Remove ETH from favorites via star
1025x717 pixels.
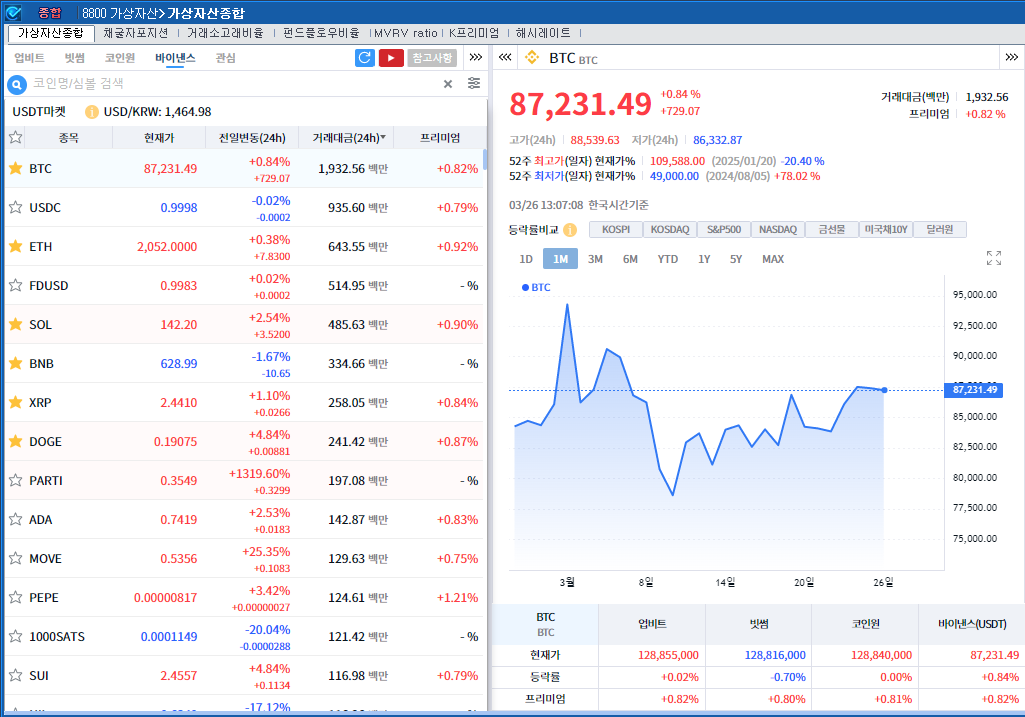[x=15, y=247]
